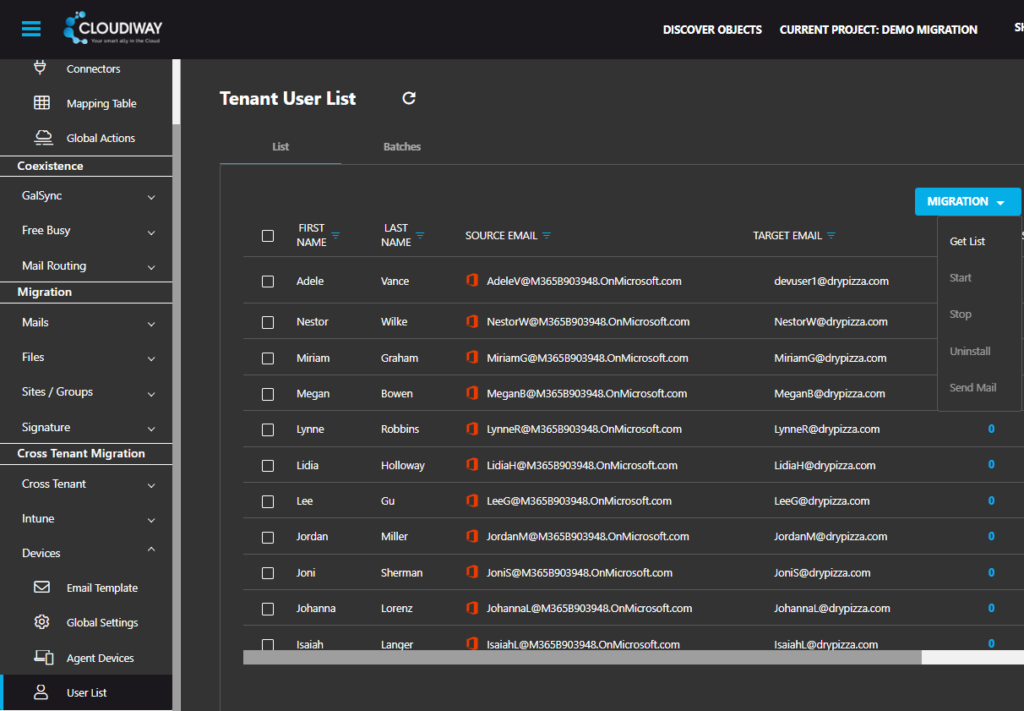The width and height of the screenshot is (1024, 711).
Task: Click Office icon beside LidiaH source email
Action: [x=472, y=464]
